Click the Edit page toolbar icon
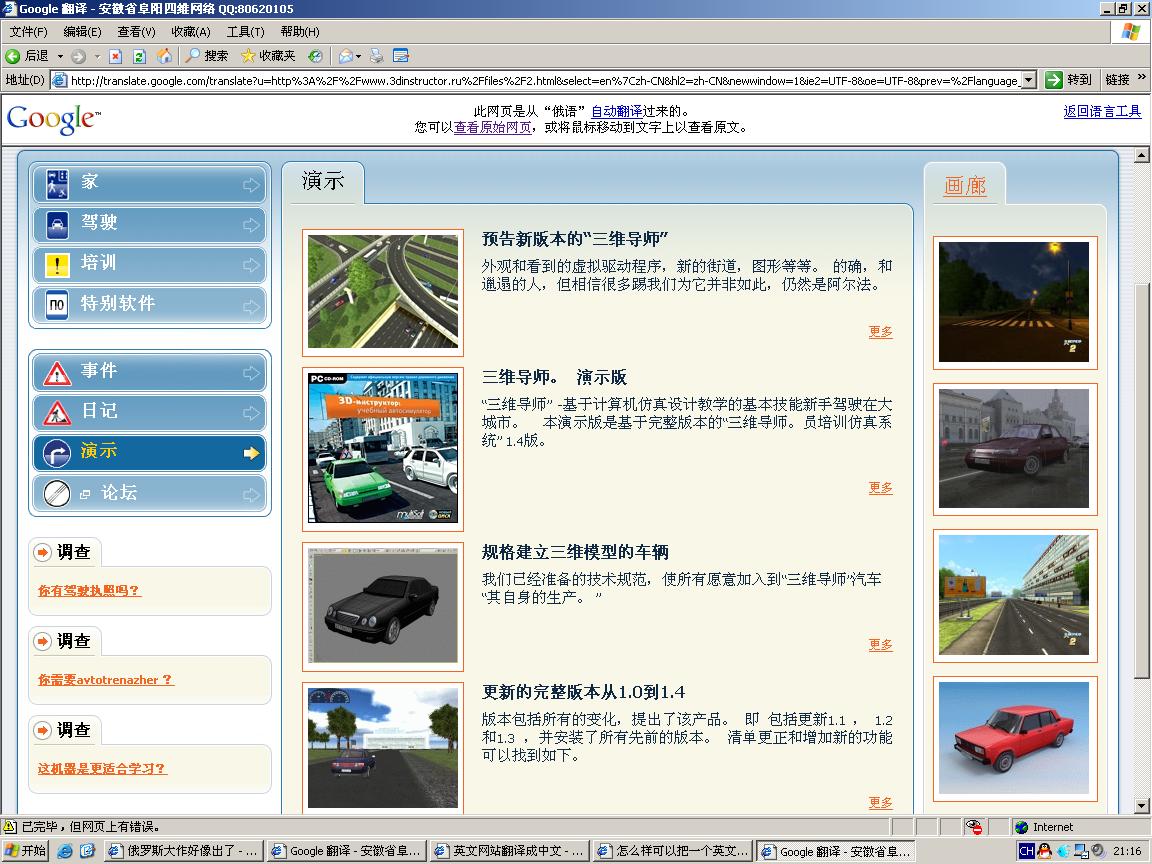This screenshot has height=864, width=1152. point(401,56)
